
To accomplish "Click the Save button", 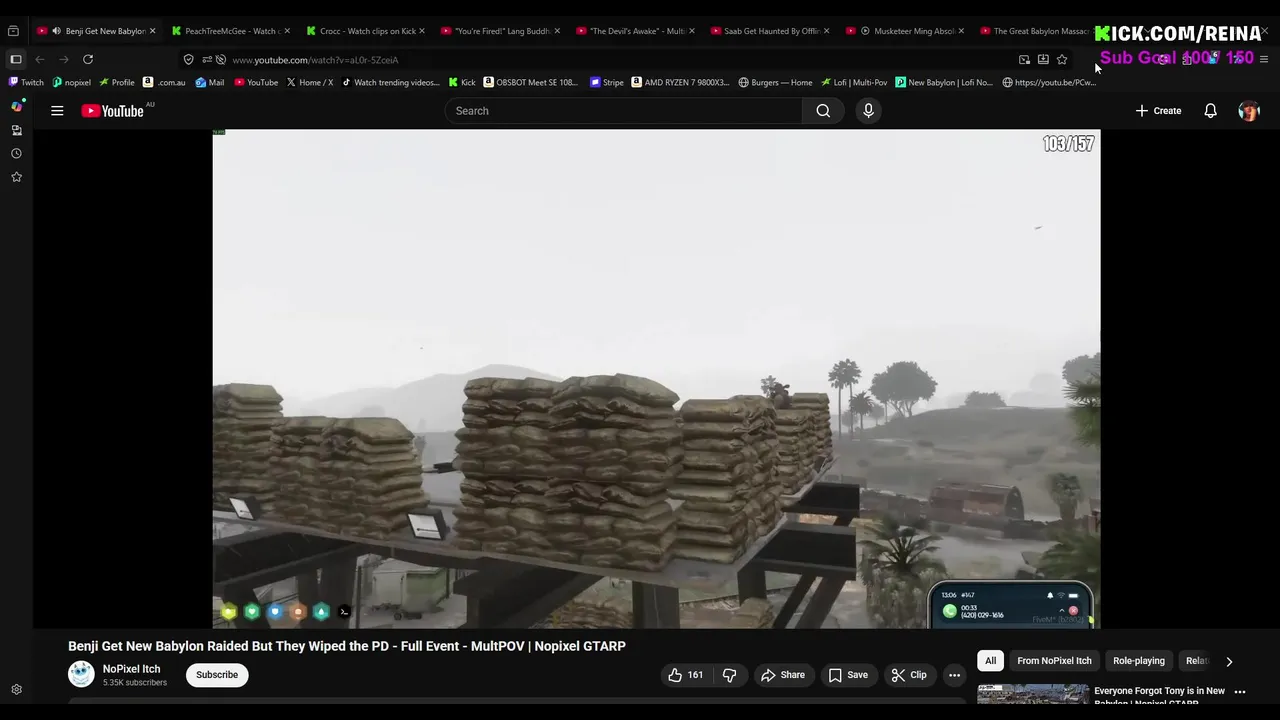I will pyautogui.click(x=847, y=675).
